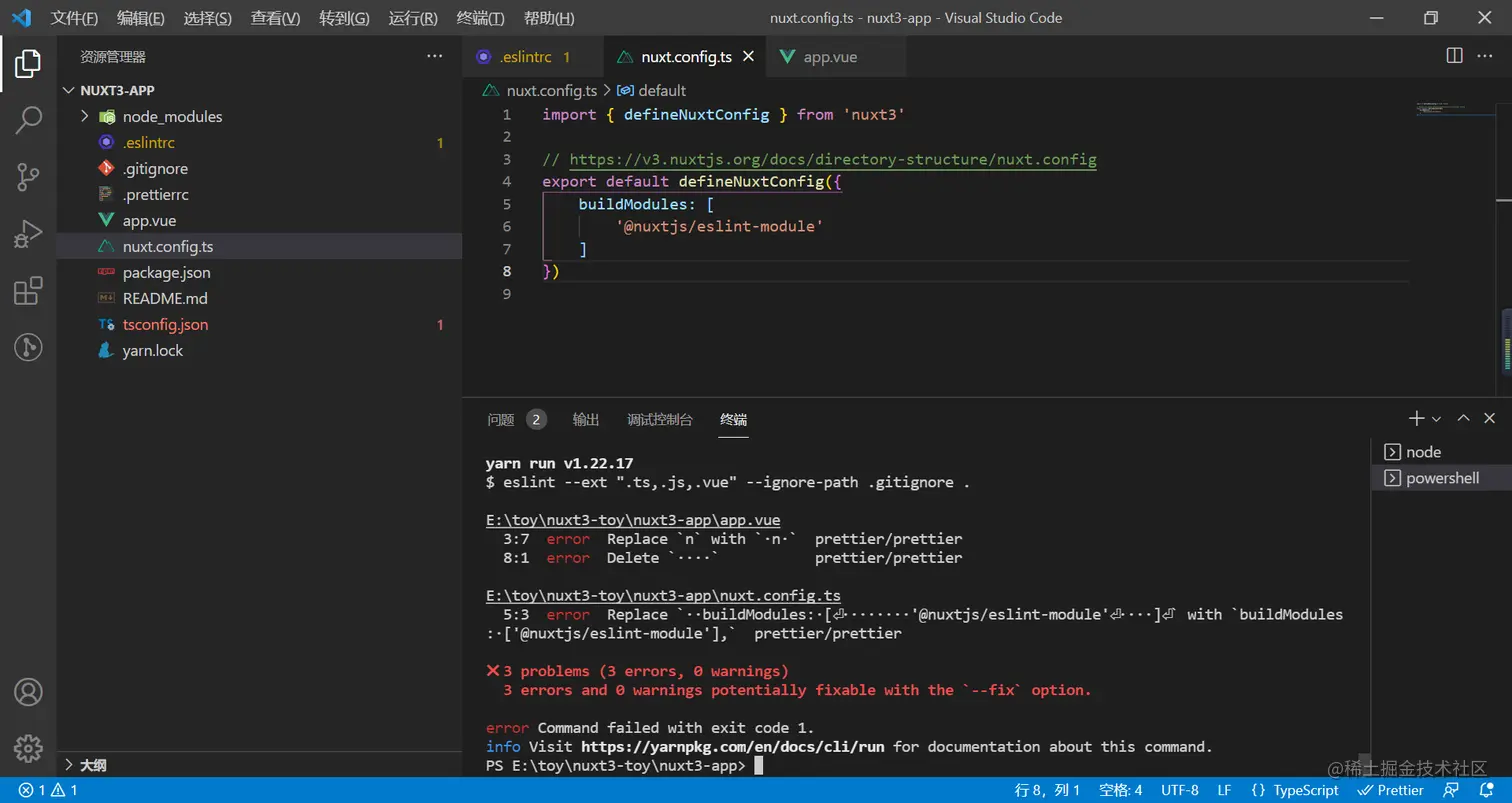
Task: Open Run and Debug view icon
Action: (x=28, y=234)
